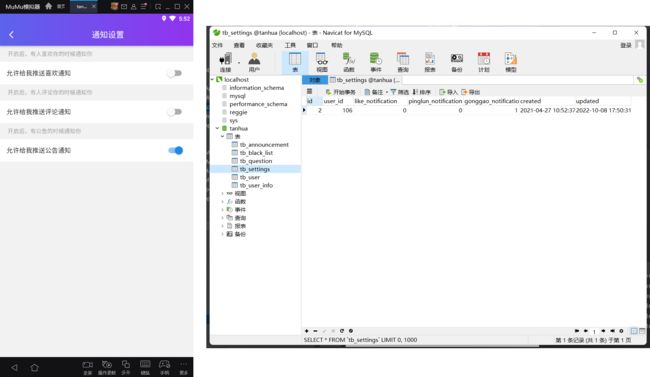This screenshot has width=650, height=377.
Task: Toggle 允许给我推送喜欢通知 switch
Action: point(175,73)
